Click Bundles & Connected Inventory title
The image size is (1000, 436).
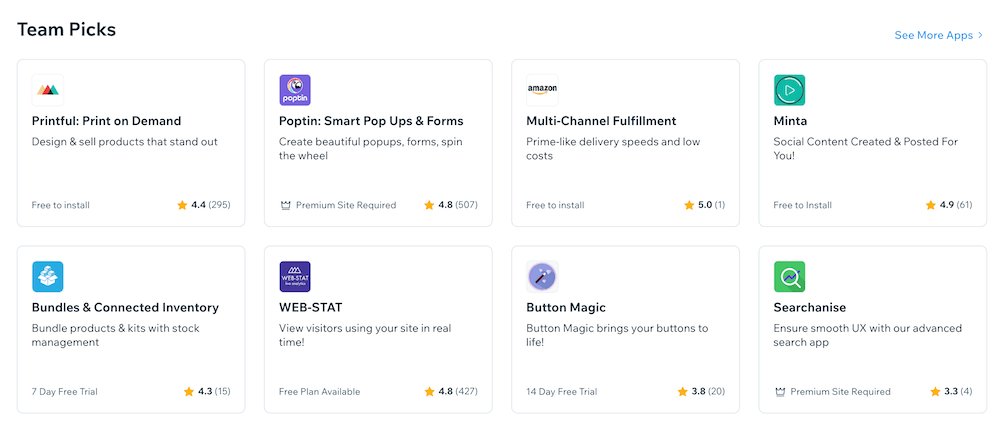click(125, 308)
